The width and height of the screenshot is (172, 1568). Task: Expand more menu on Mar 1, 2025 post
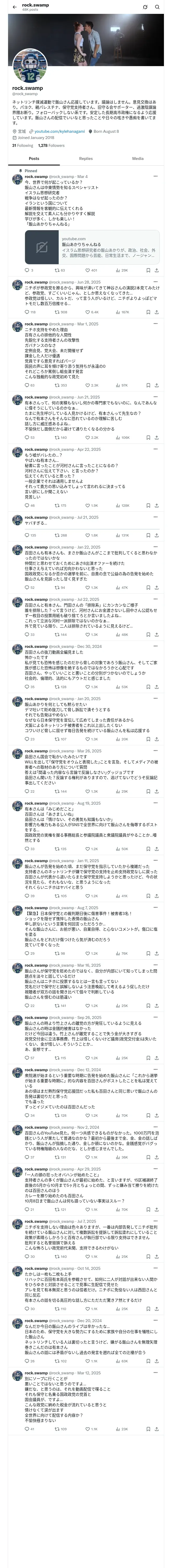pyautogui.click(x=156, y=324)
